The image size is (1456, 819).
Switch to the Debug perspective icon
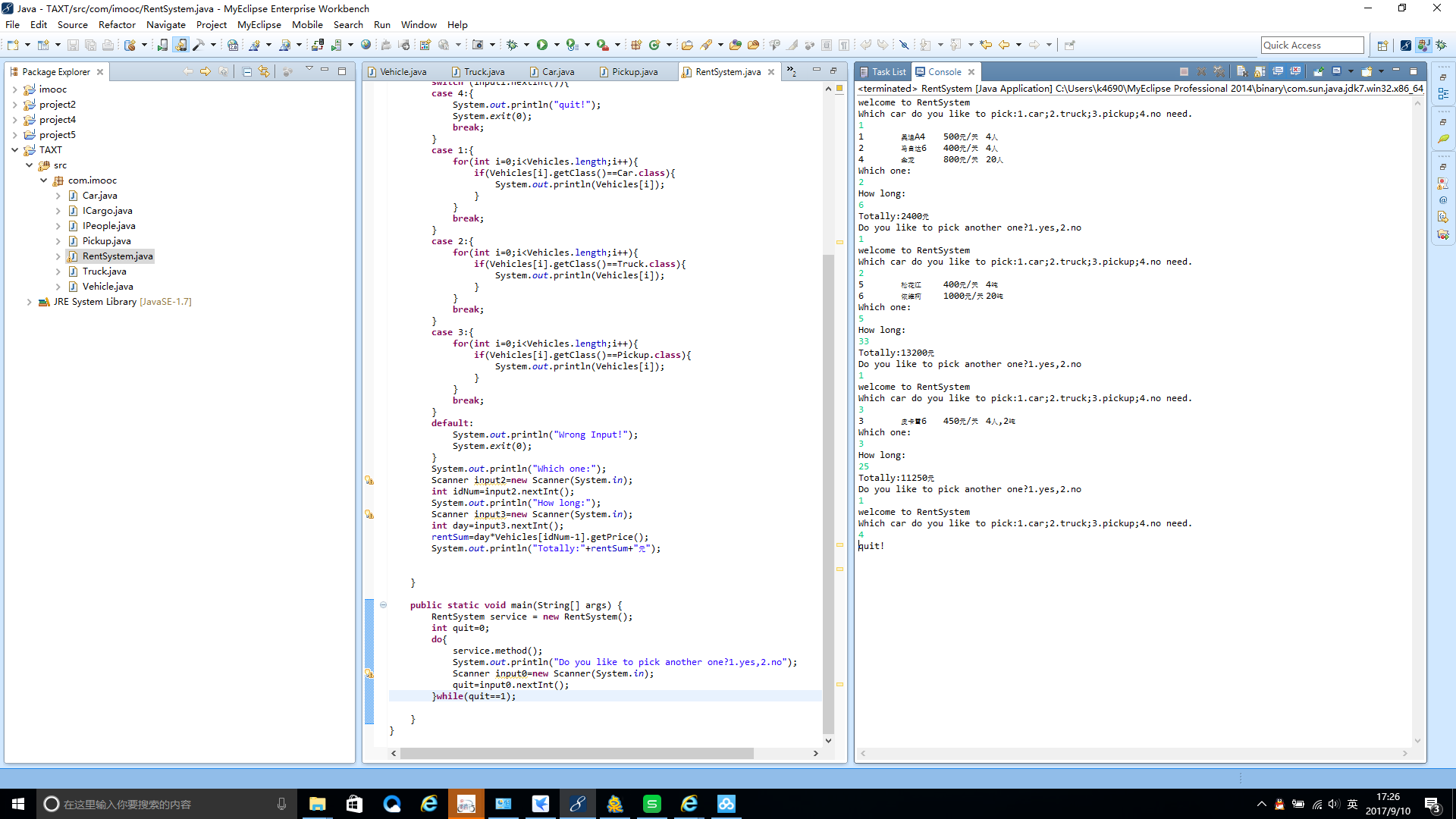click(x=1442, y=45)
